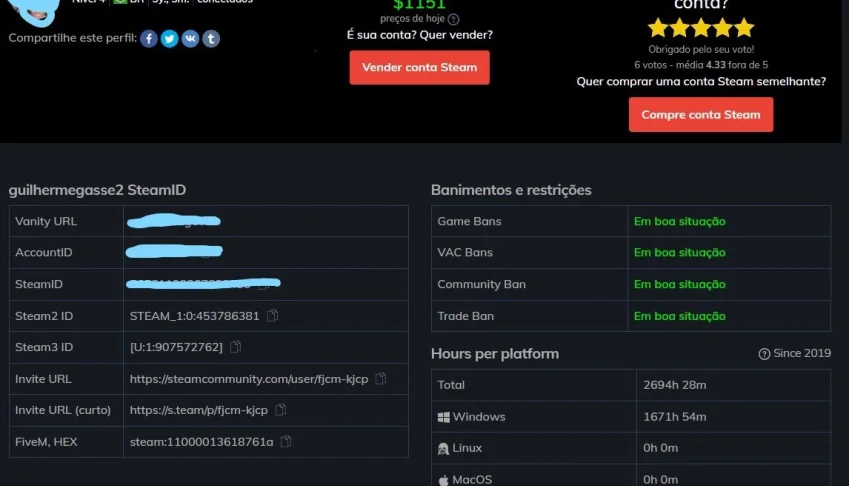The height and width of the screenshot is (486, 849).
Task: Click the Community Ban status text
Action: 680,284
